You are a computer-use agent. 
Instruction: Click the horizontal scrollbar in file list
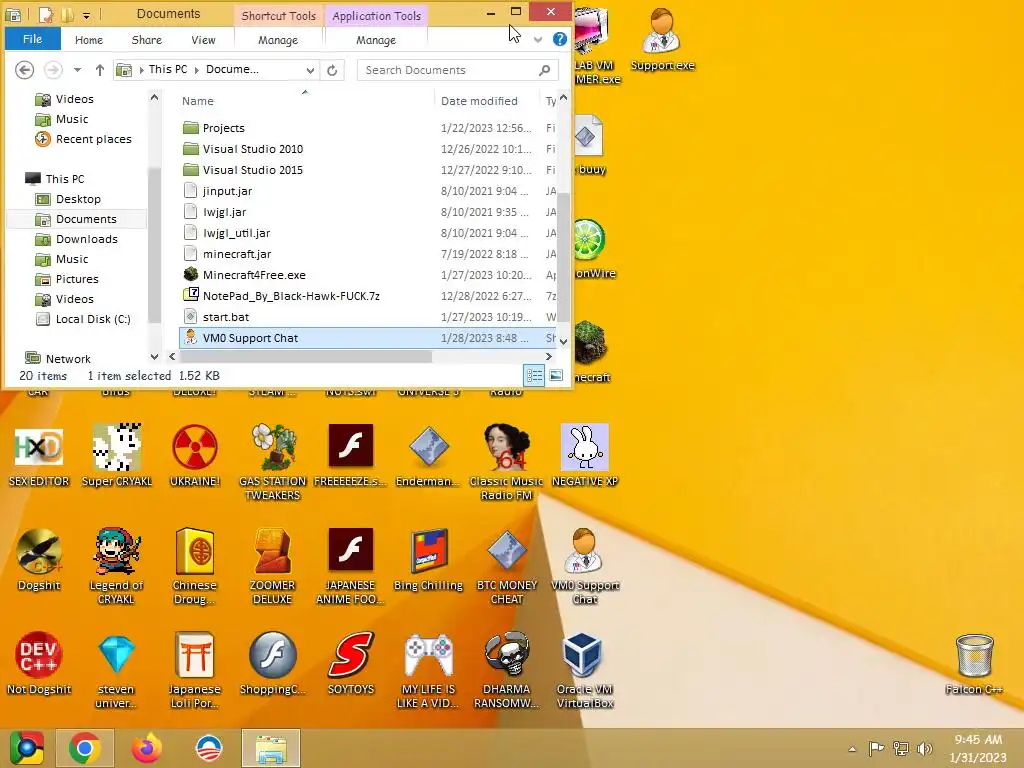(x=305, y=357)
